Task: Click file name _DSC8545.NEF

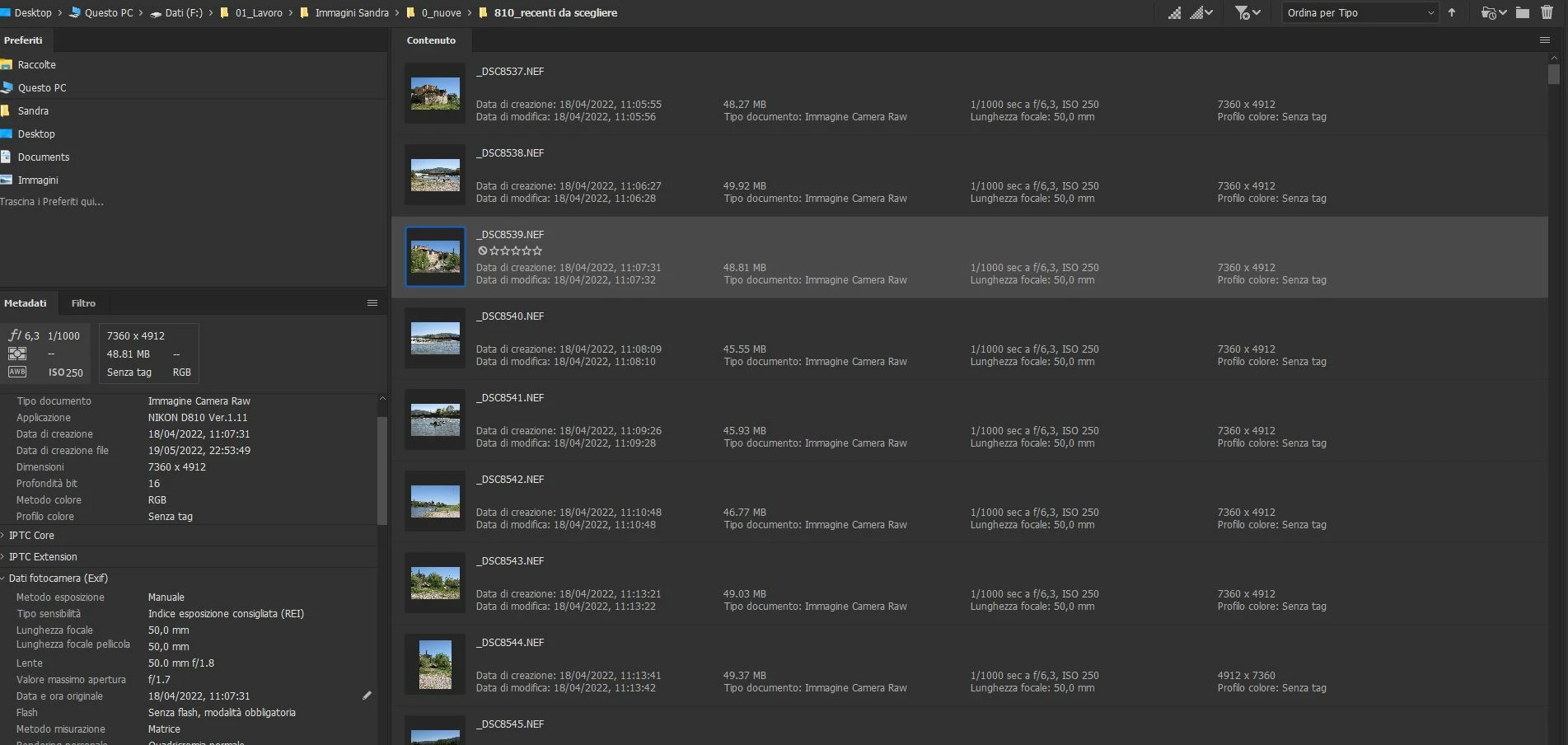Action: [510, 724]
